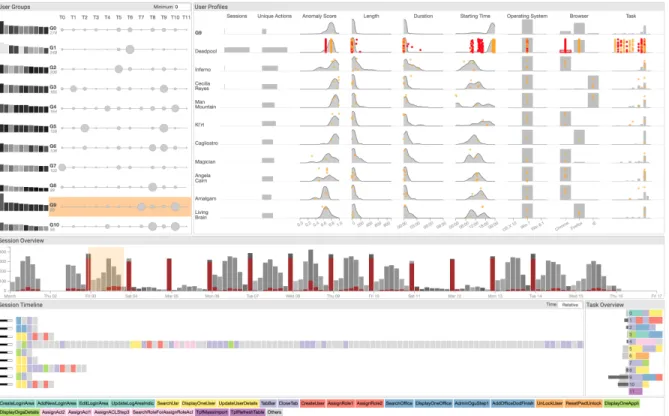The height and width of the screenshot is (416, 669).
Task: Sort by Starting Time column header
Action: pyautogui.click(x=475, y=16)
